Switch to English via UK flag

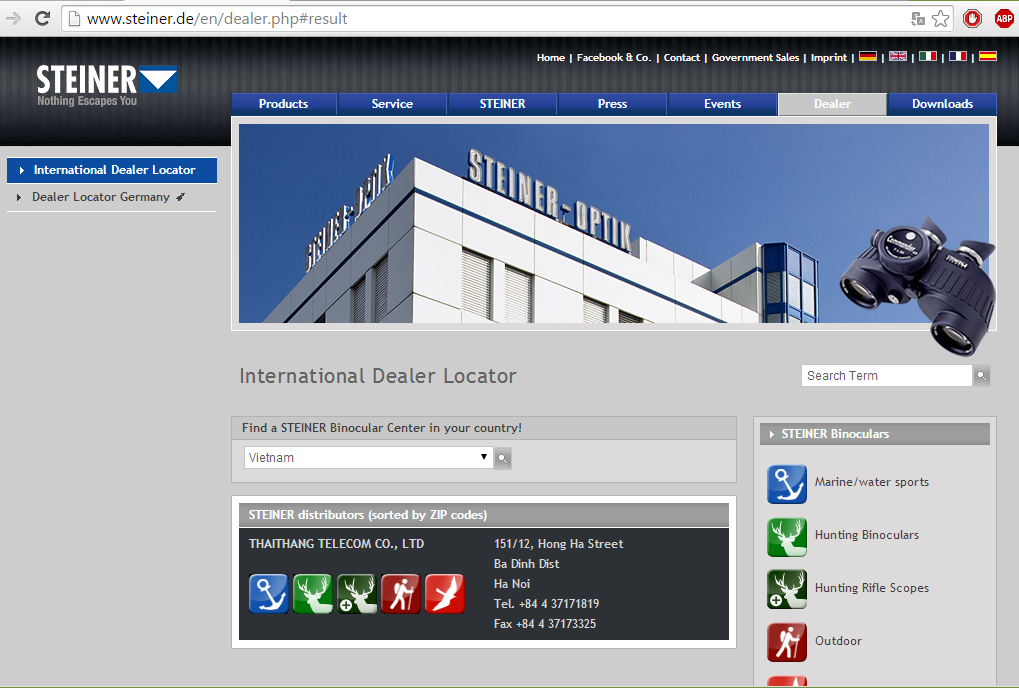point(897,57)
